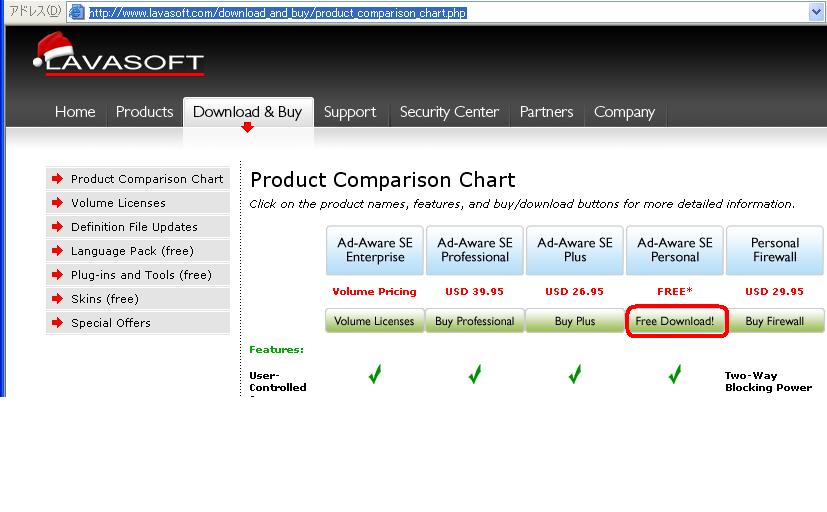Click the red arrow beside Skins
This screenshot has width=827, height=512.
click(x=57, y=298)
